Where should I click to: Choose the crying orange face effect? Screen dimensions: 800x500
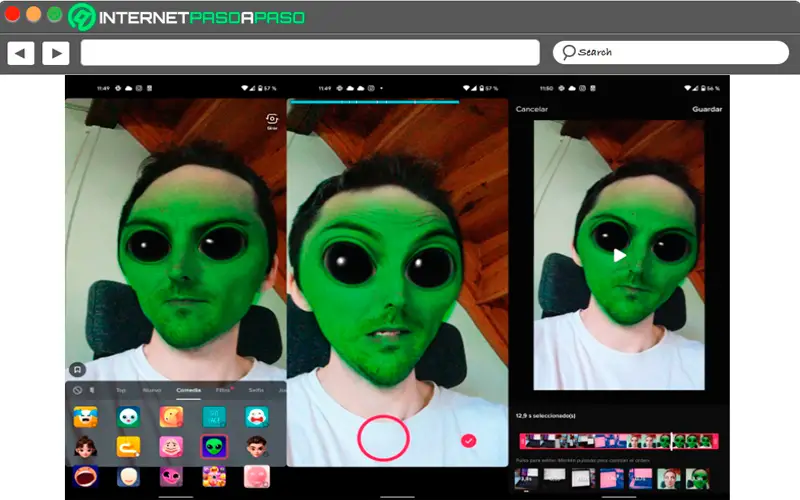85,417
